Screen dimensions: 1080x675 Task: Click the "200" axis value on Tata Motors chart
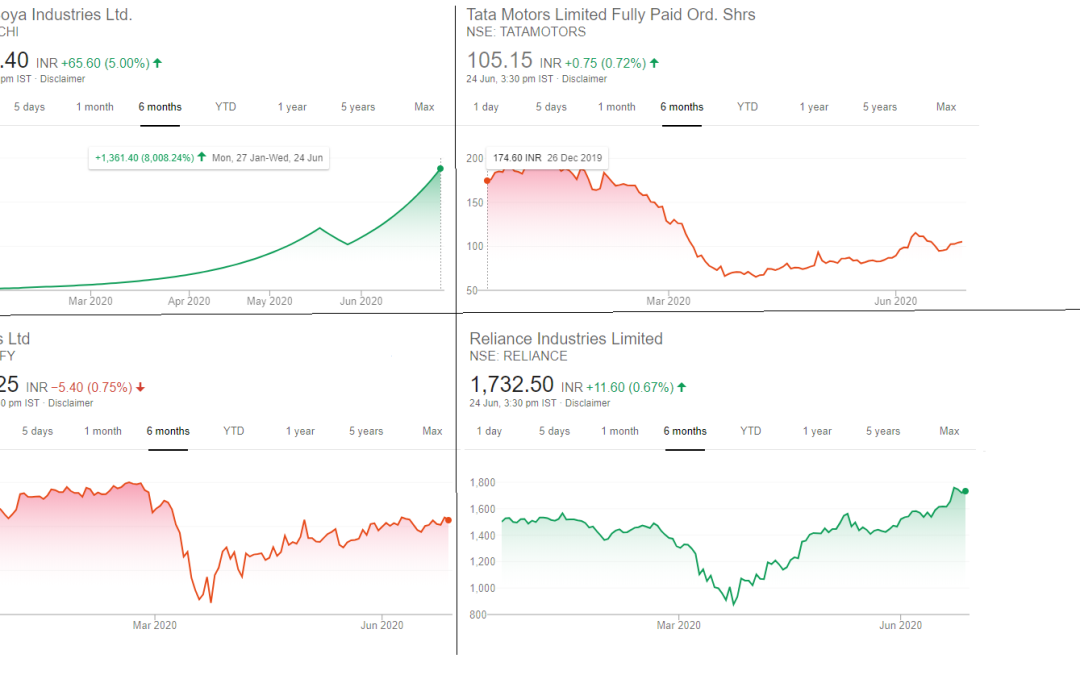point(475,159)
